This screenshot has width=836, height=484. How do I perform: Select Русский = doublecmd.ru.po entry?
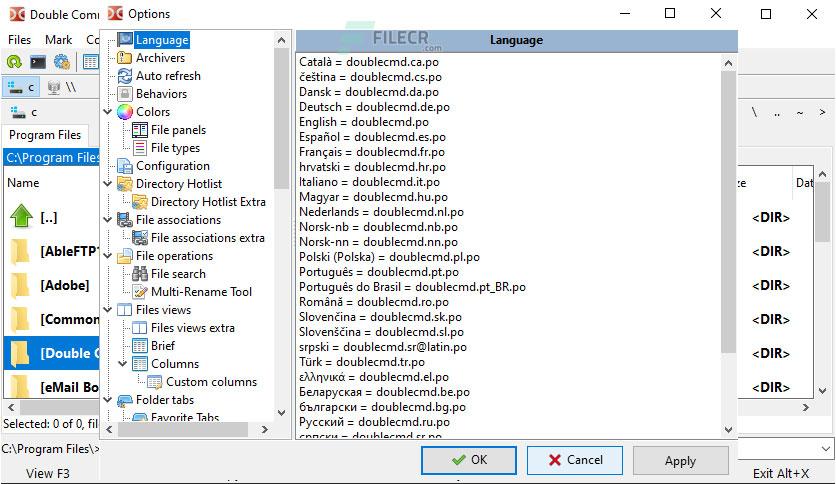pos(374,422)
